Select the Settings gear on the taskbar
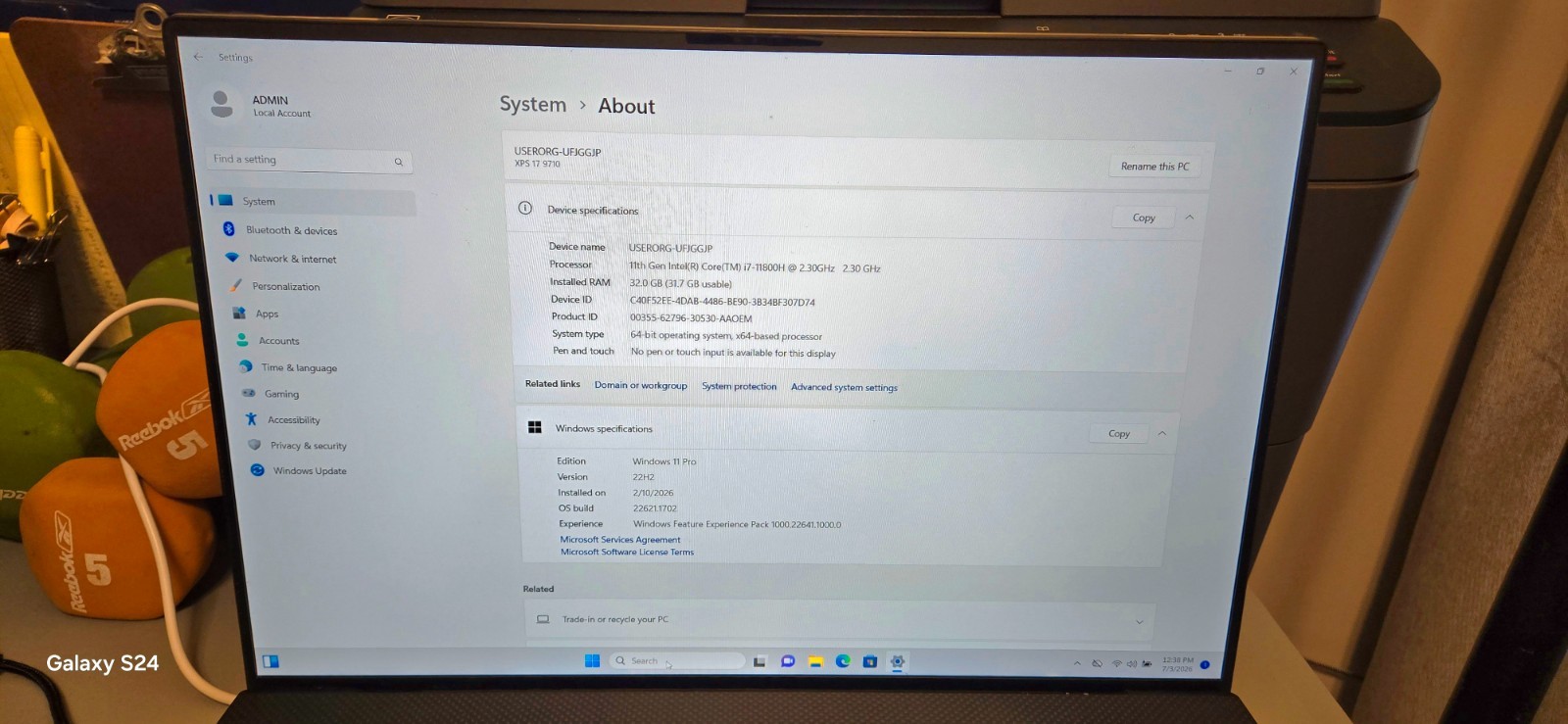1568x724 pixels. pos(897,661)
